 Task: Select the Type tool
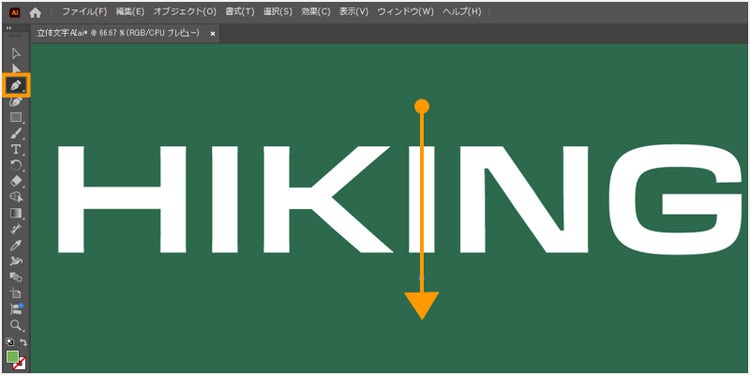coord(16,149)
